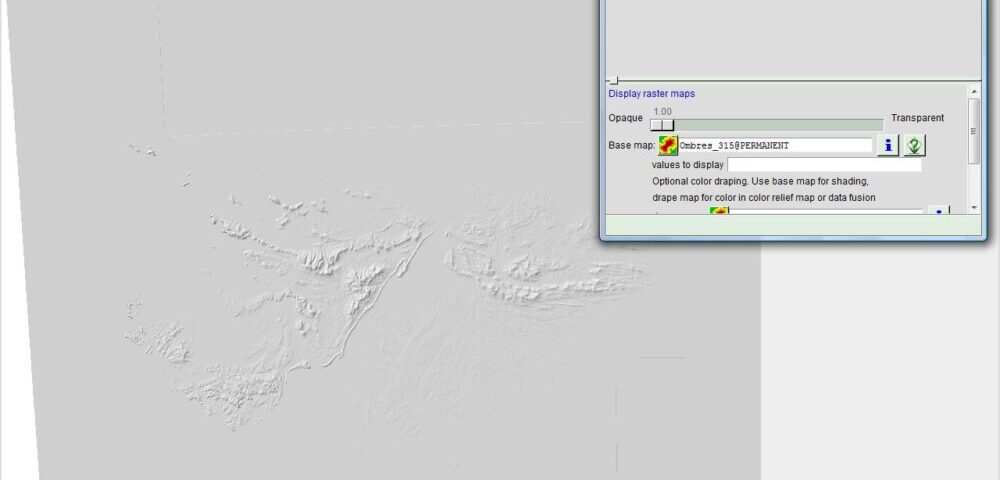Open Base map info with the blue i icon
1000x480 pixels.
pyautogui.click(x=886, y=146)
